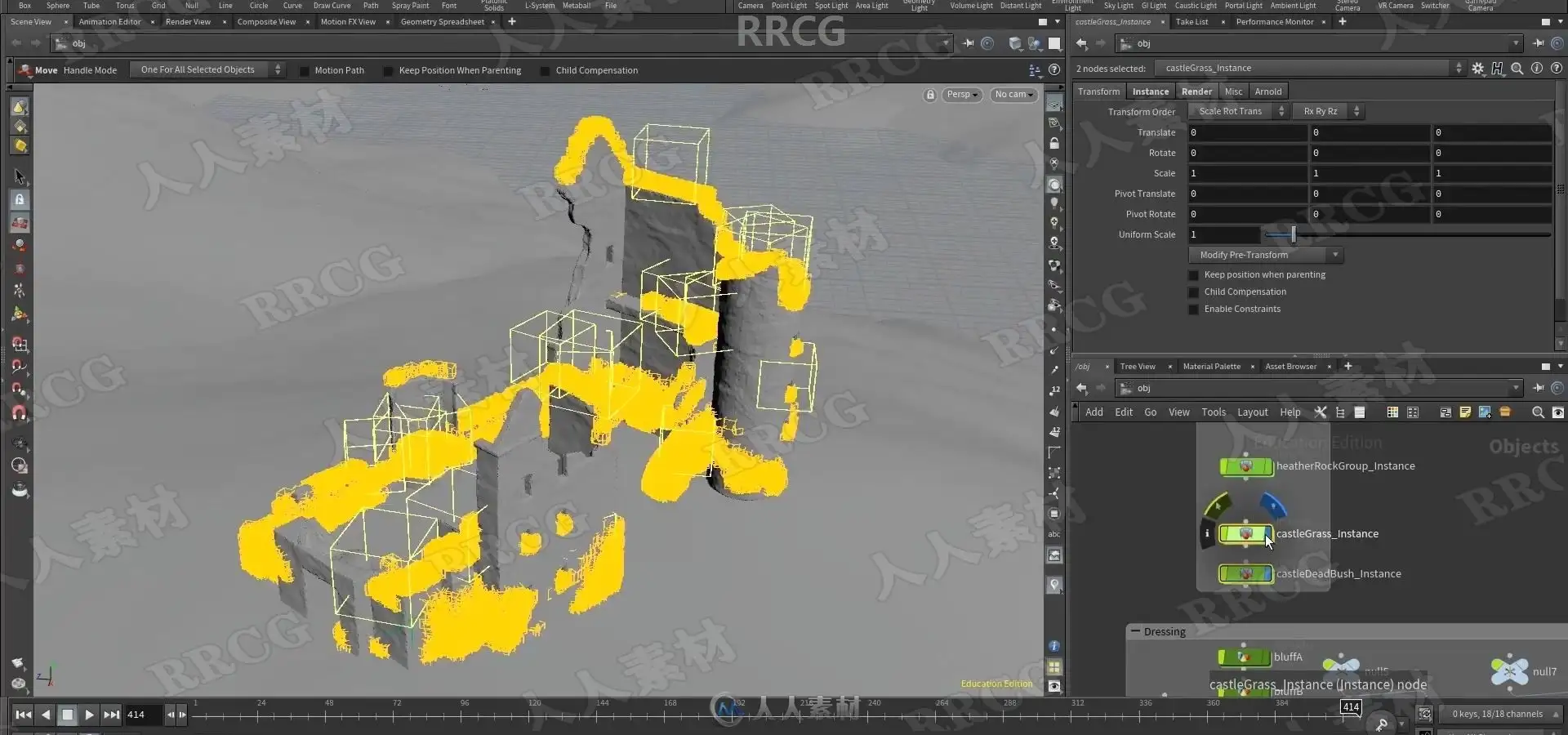Viewport: 1568px width, 735px height.
Task: Open the viewport help question icon
Action: [1054, 70]
